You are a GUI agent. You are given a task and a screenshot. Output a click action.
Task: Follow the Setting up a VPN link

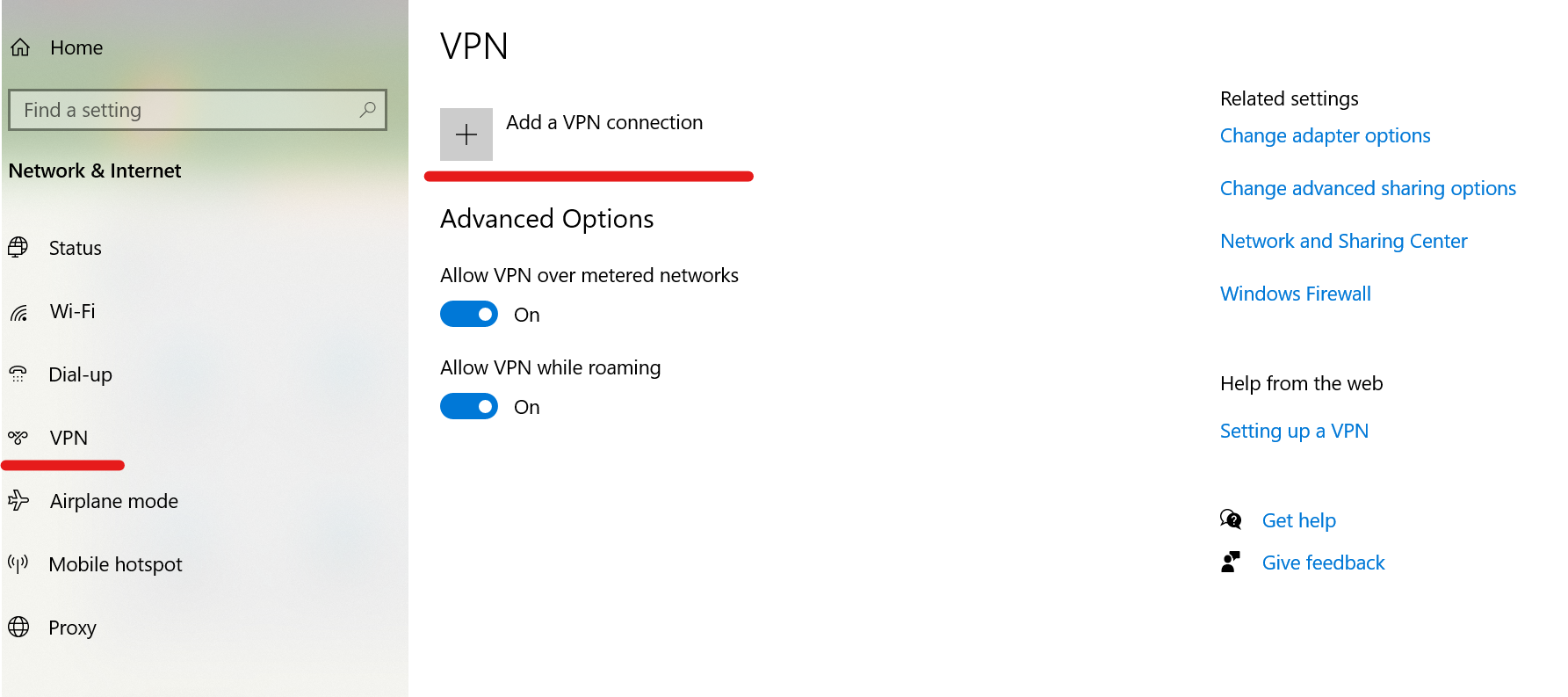click(x=1294, y=431)
